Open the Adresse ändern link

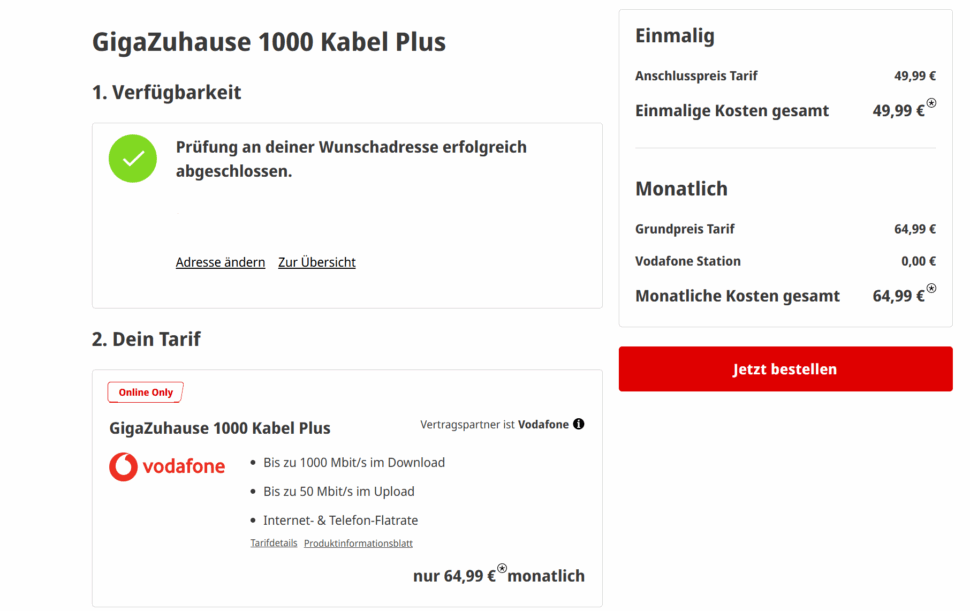220,262
